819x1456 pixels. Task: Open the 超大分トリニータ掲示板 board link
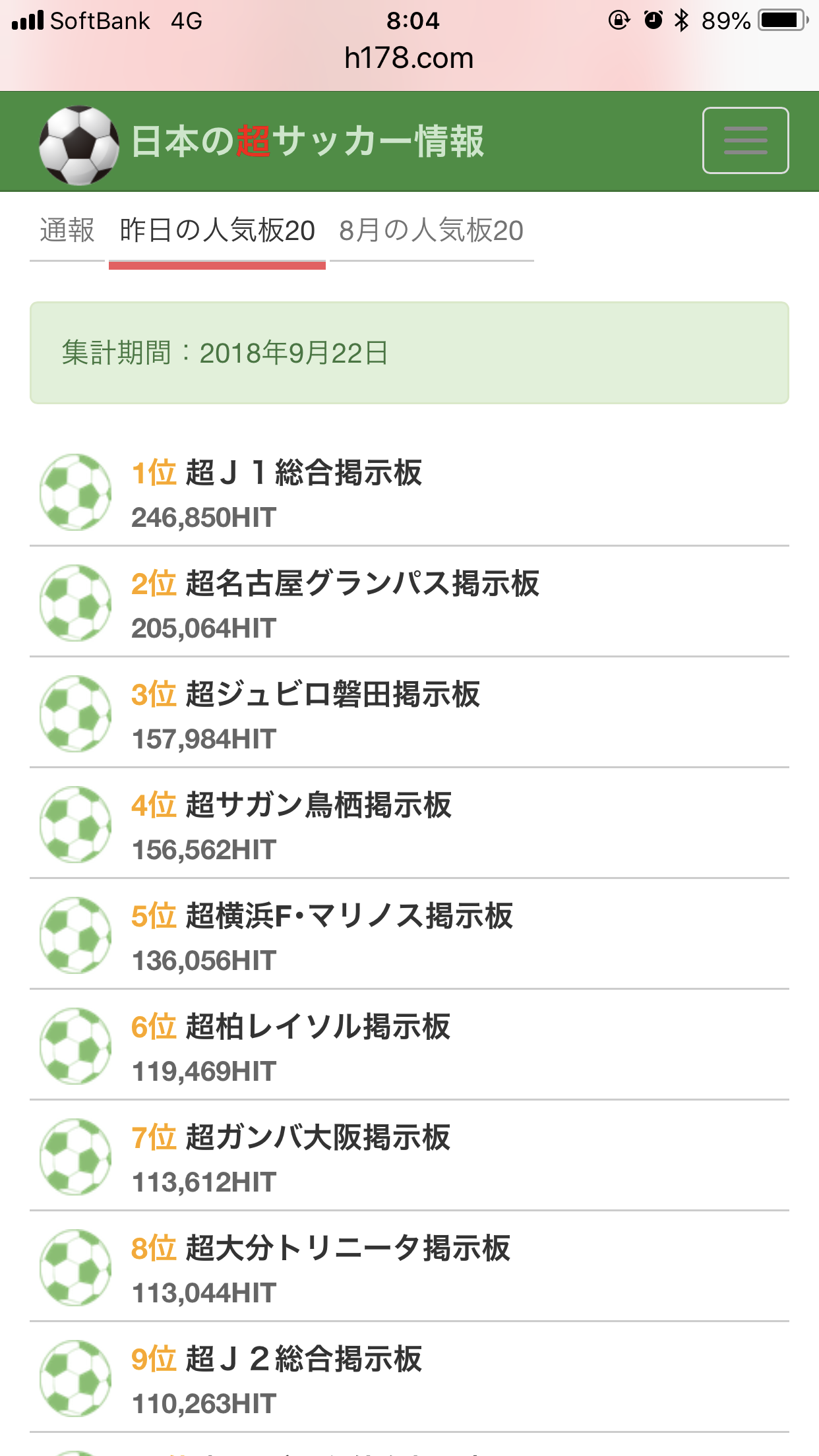point(348,1248)
